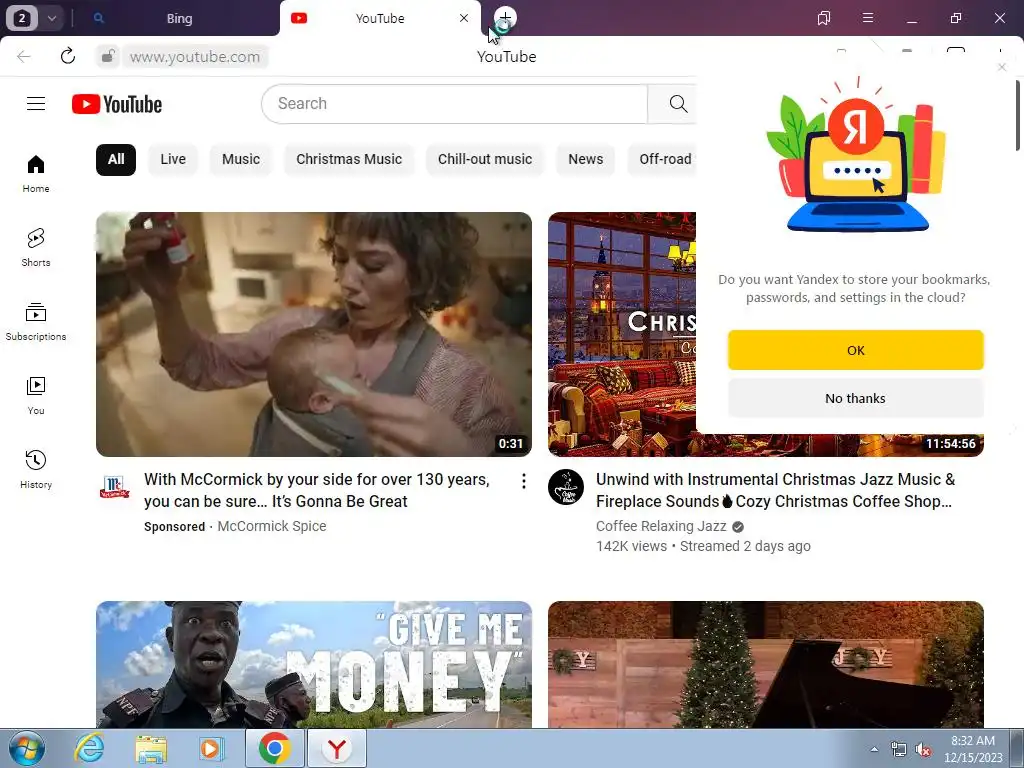
Task: Open the Christmas coffee shop thumbnail
Action: coord(622,334)
